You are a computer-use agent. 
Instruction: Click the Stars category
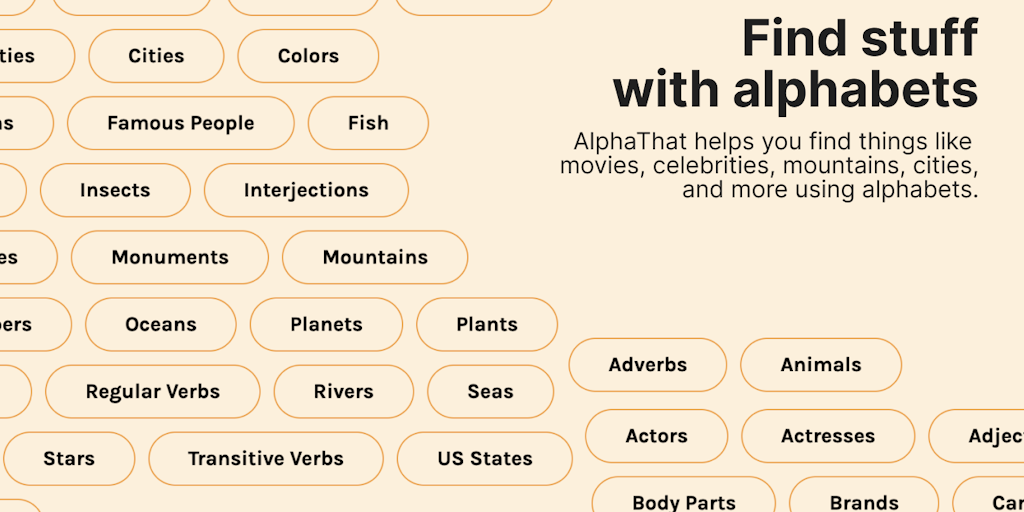coord(69,458)
